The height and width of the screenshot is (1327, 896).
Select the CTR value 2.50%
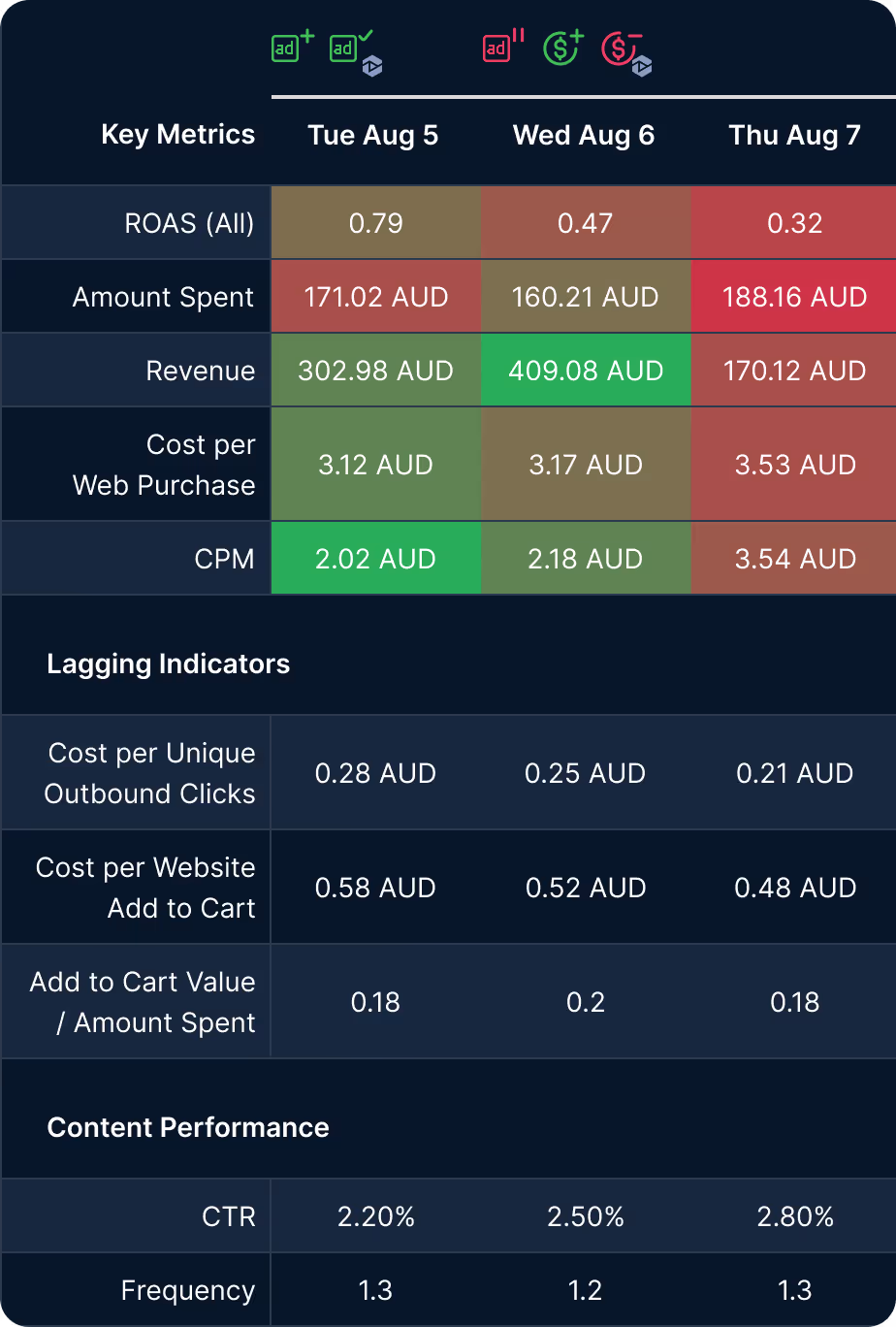tap(585, 1215)
